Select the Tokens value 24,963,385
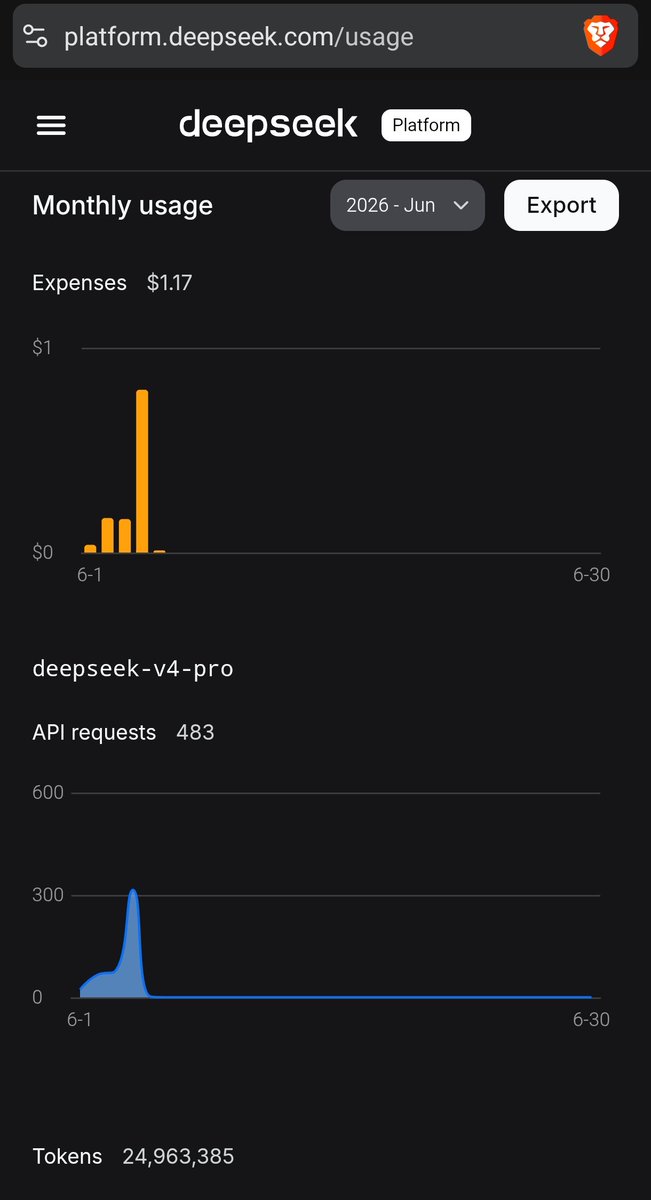Viewport: 651px width, 1200px height. [x=178, y=1157]
